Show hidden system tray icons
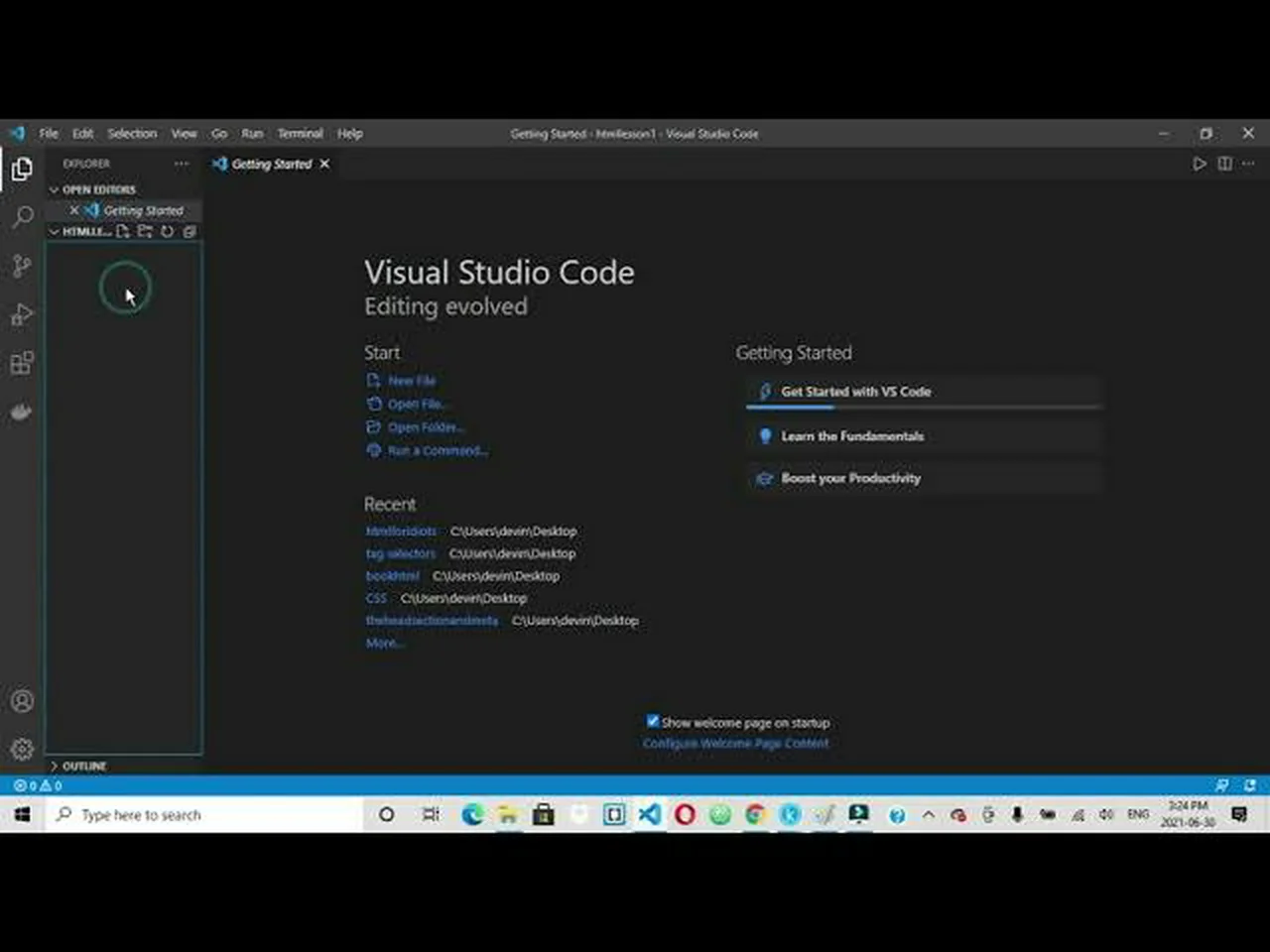 (929, 814)
